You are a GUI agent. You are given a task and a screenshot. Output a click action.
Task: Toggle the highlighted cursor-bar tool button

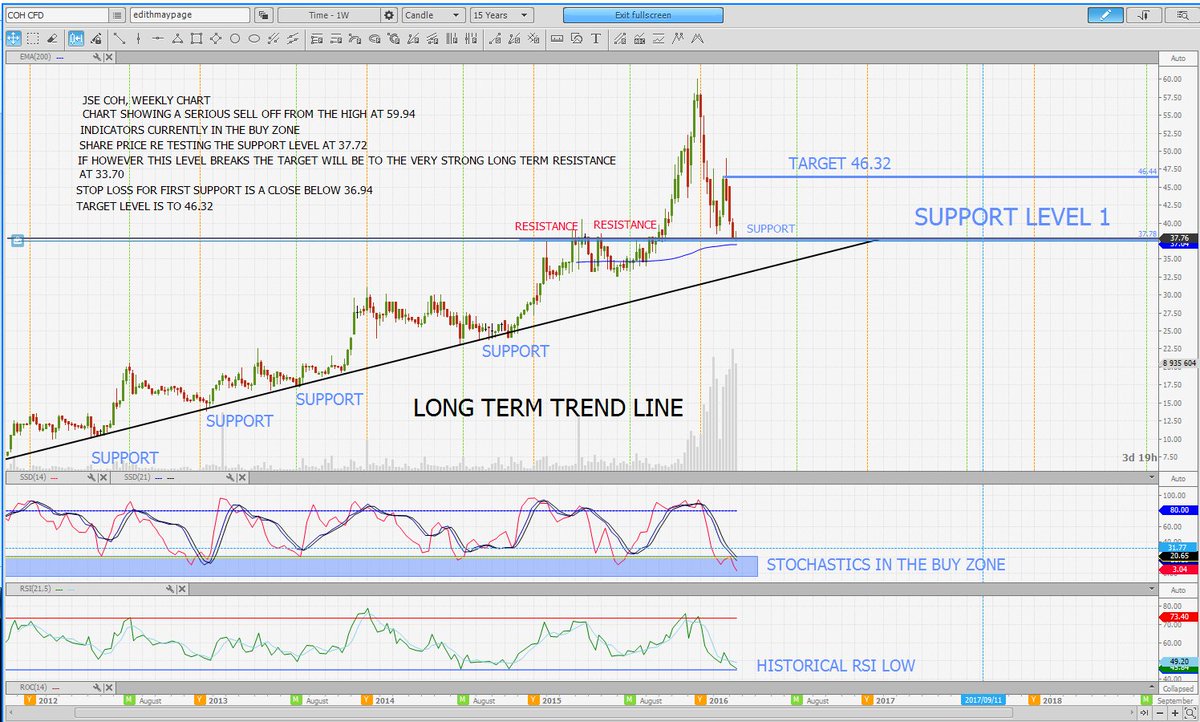tap(76, 38)
